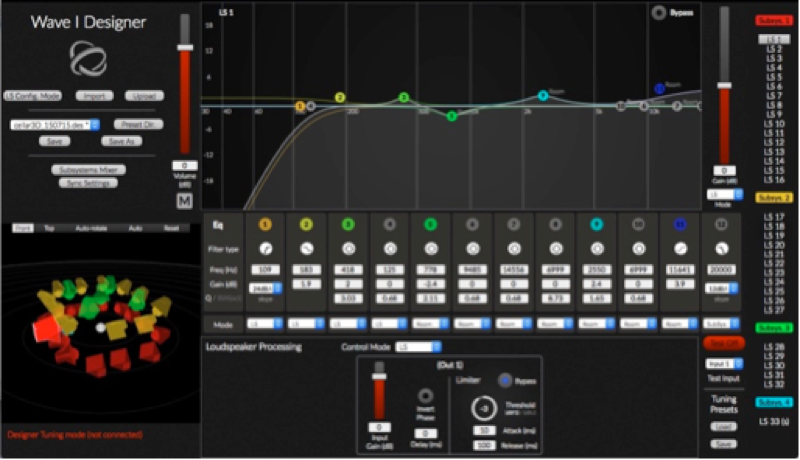Change the band 10 filter type icon

point(638,249)
